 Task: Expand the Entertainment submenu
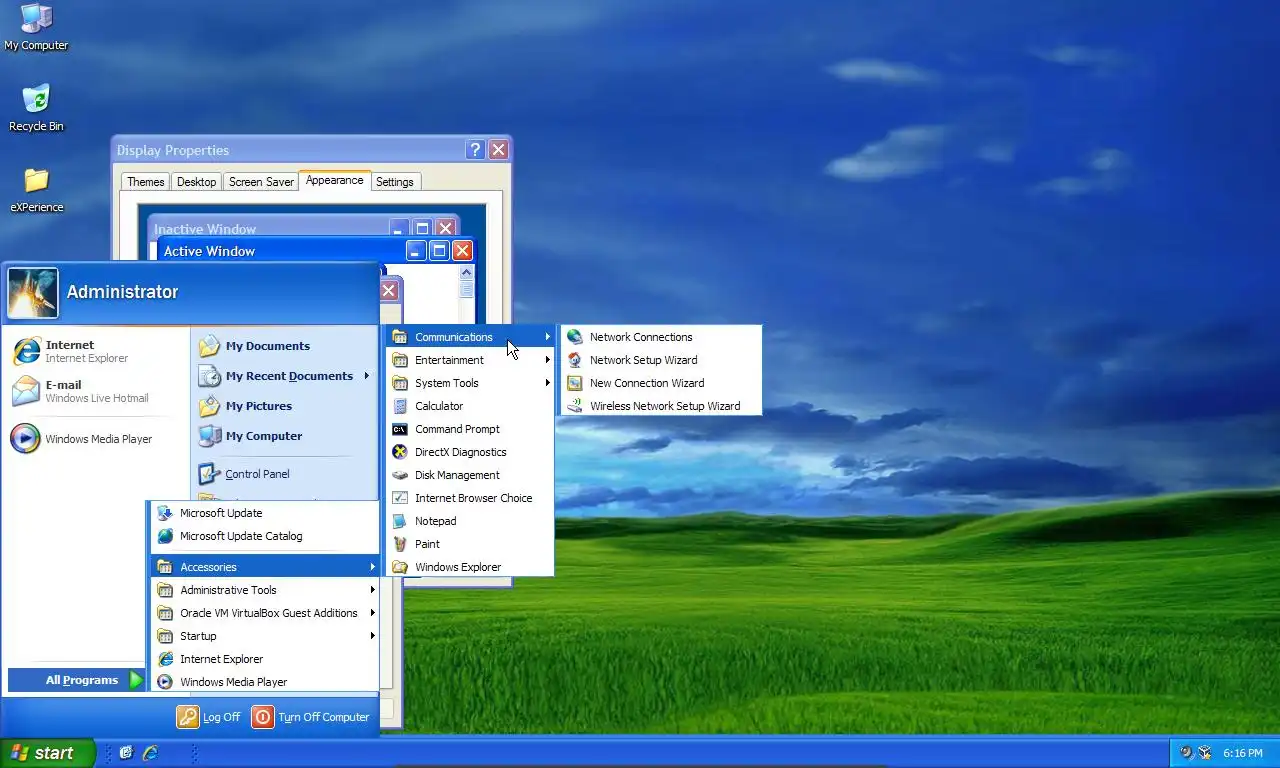[x=470, y=360]
